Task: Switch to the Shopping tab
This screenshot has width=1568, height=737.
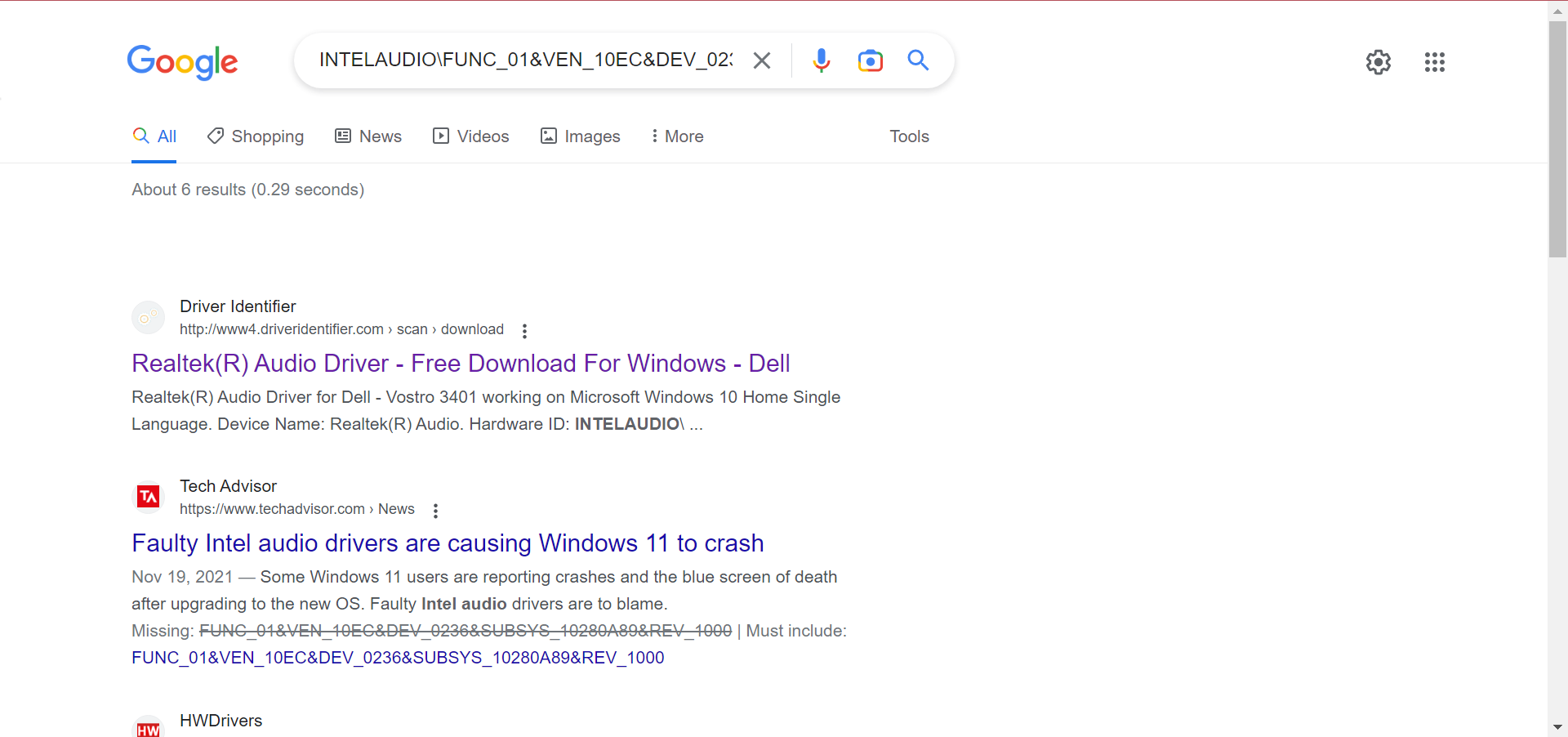Action: [256, 136]
